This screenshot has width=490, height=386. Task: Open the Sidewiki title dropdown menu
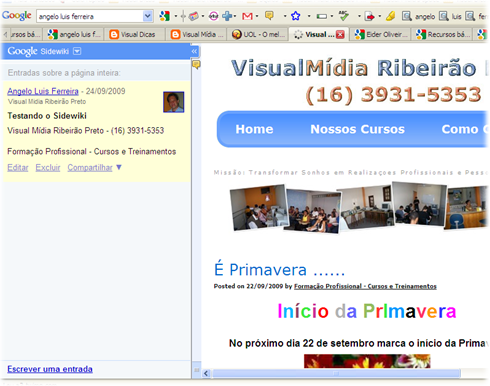coord(77,51)
